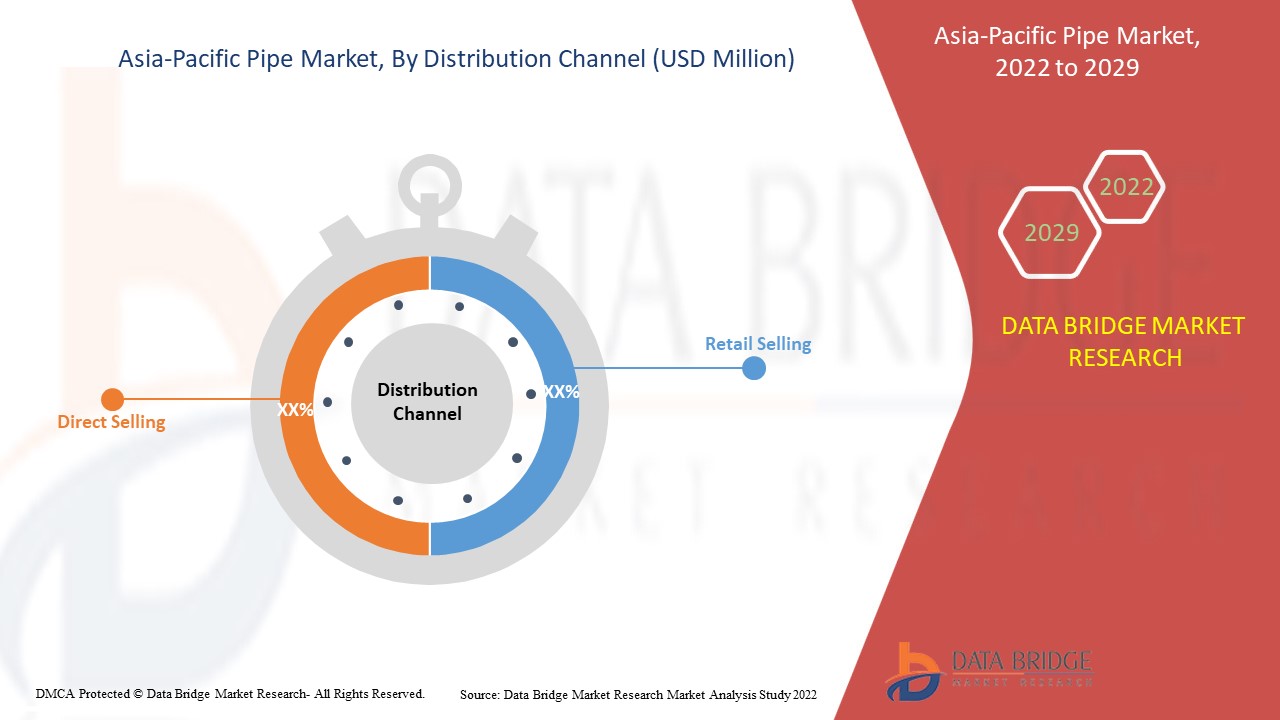Click the Distribution Channel center circle
The image size is (1280, 720).
tap(428, 403)
